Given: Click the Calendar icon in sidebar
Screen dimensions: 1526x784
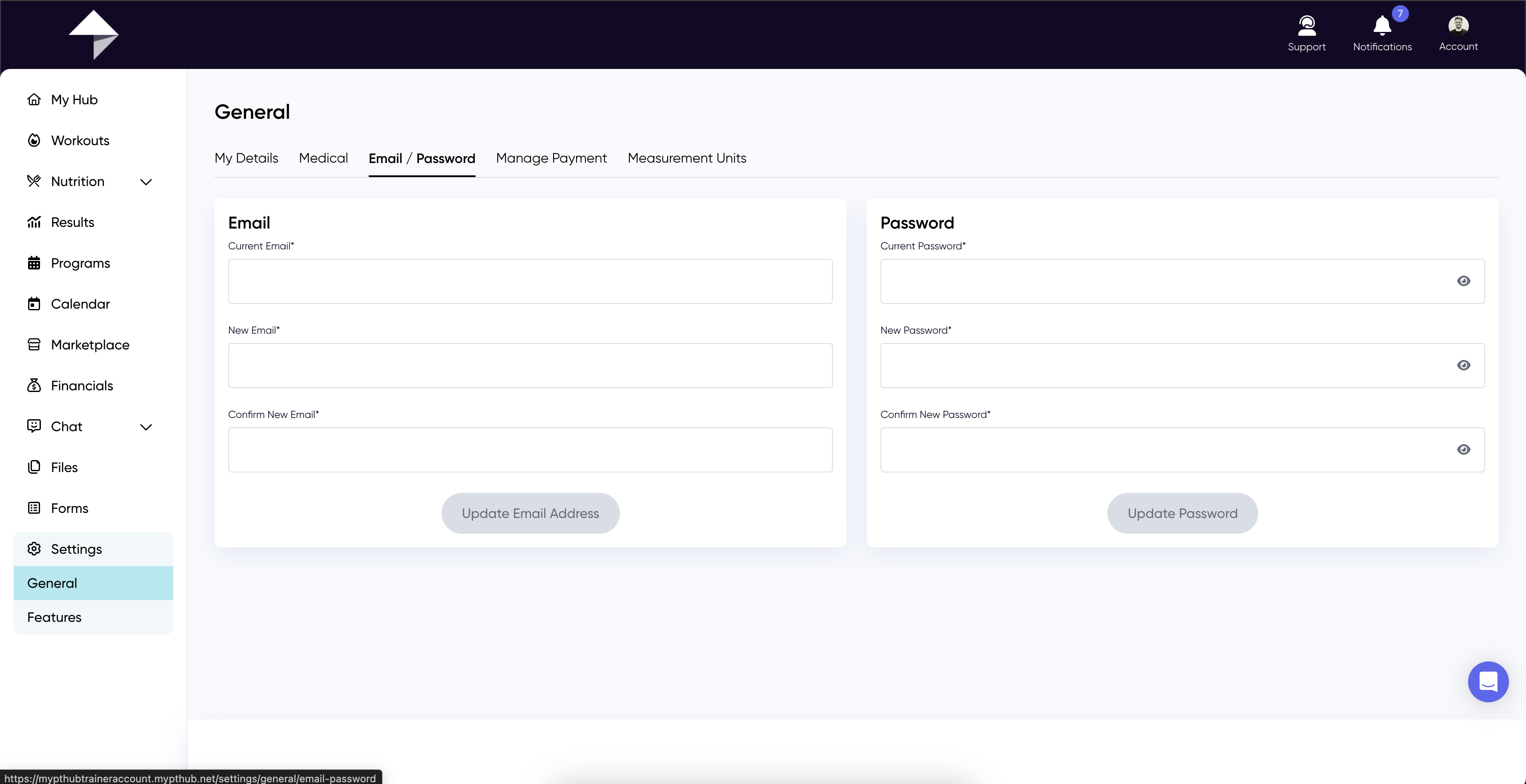Looking at the screenshot, I should [x=34, y=303].
